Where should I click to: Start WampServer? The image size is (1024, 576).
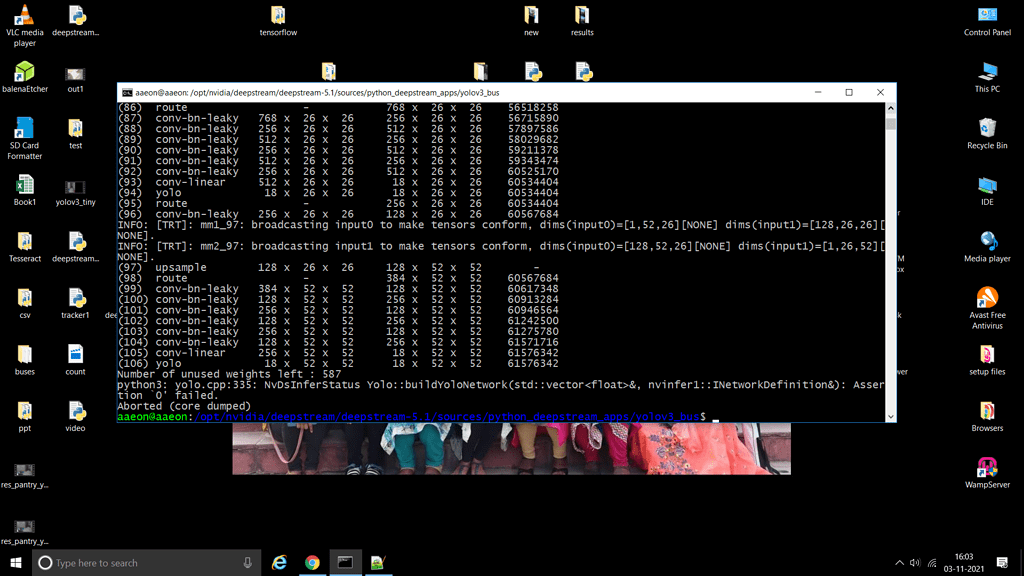[x=986, y=466]
